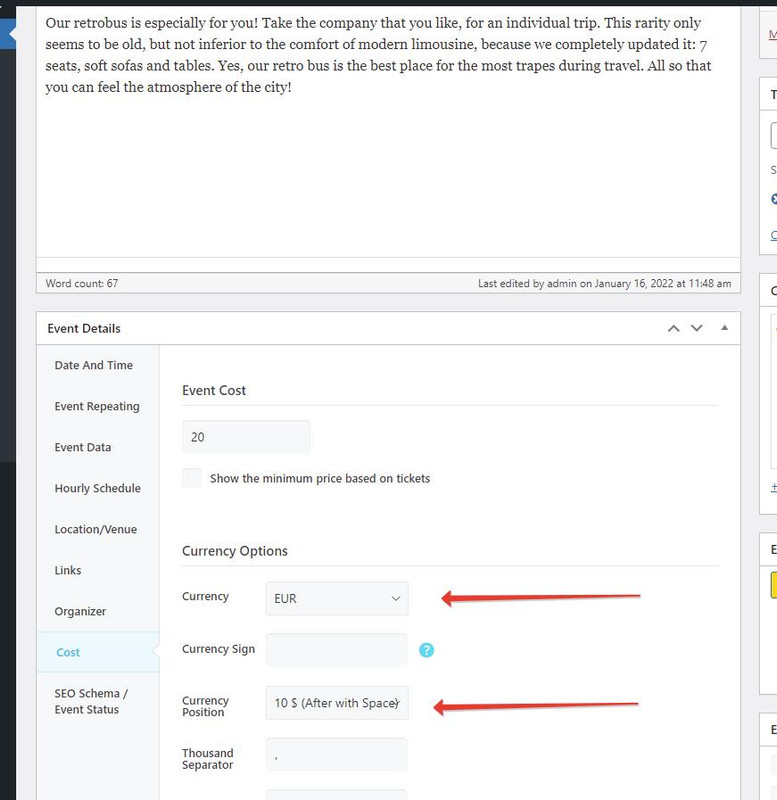Open the Currency Position dropdown
Viewport: 777px width, 800px height.
337,703
